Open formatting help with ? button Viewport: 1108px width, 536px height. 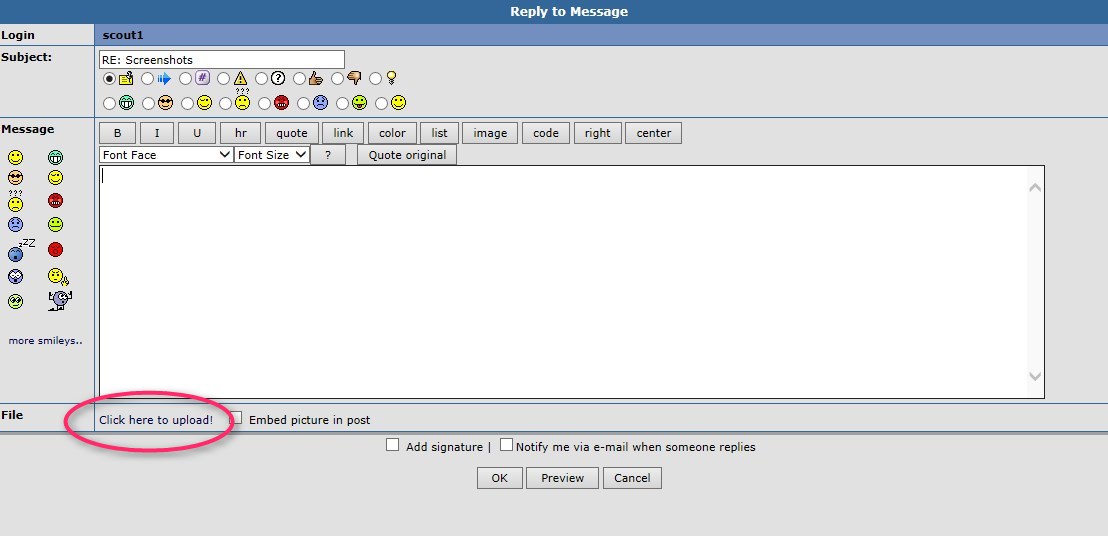(328, 155)
